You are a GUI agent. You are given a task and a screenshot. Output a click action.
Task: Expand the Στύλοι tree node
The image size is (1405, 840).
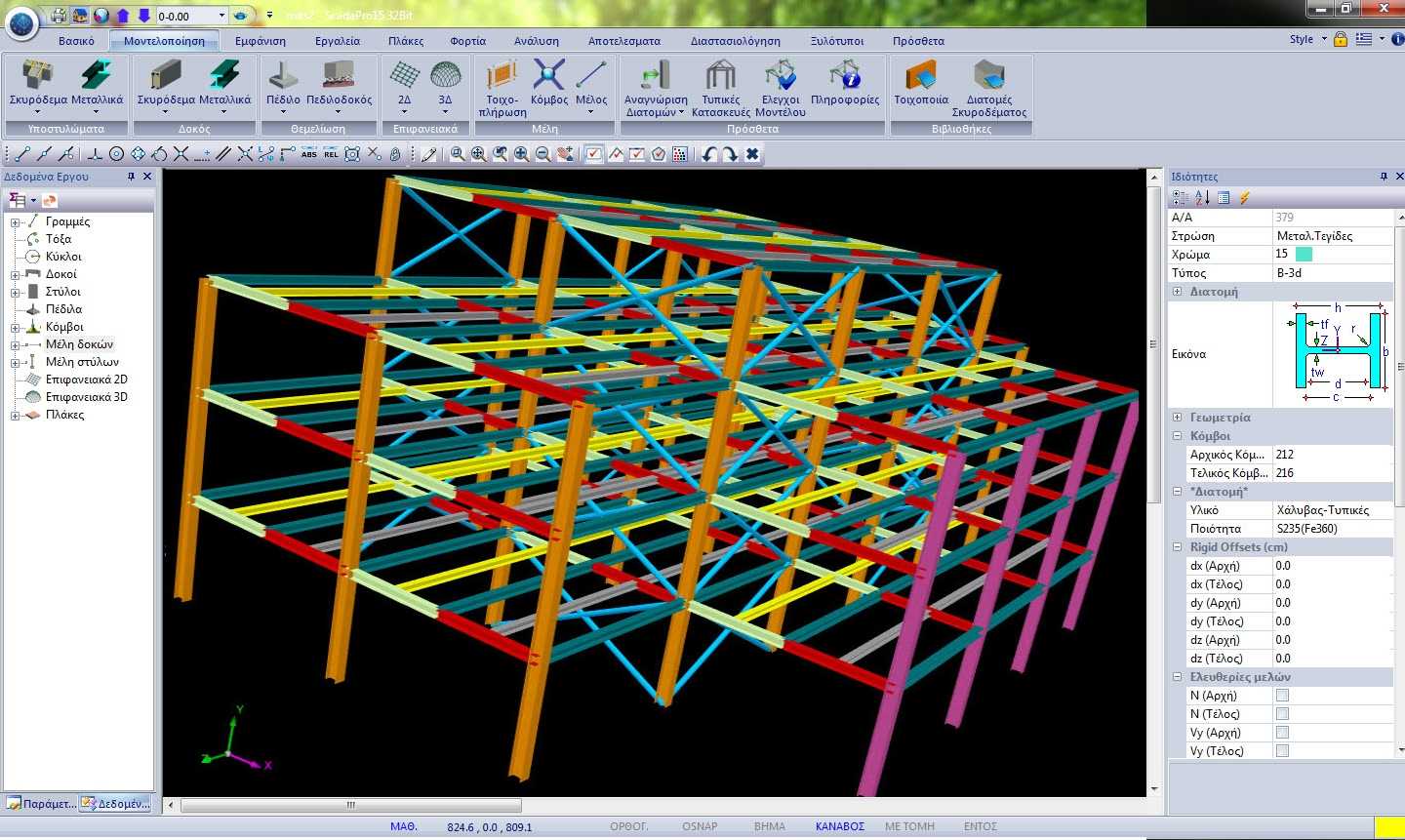(x=16, y=293)
